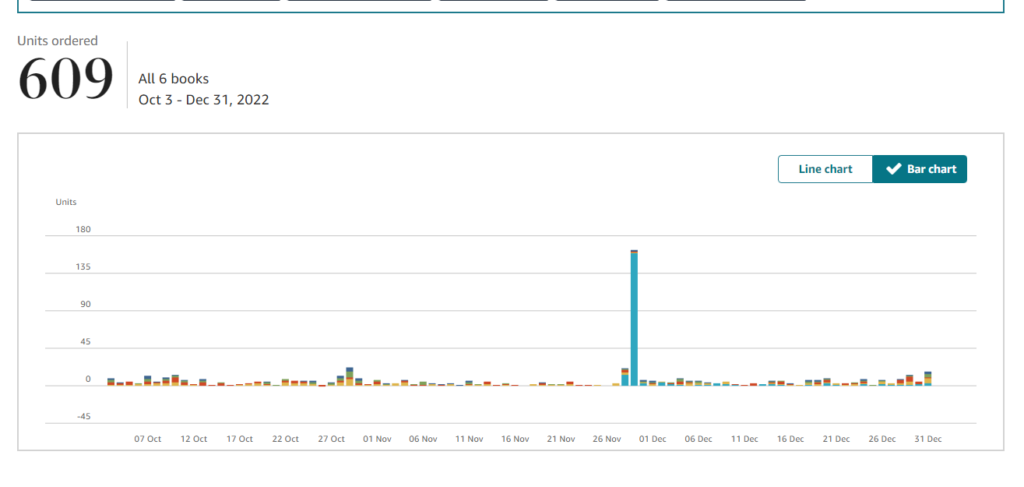Click the '06 Nov' axis label
The height and width of the screenshot is (487, 1024).
click(423, 439)
